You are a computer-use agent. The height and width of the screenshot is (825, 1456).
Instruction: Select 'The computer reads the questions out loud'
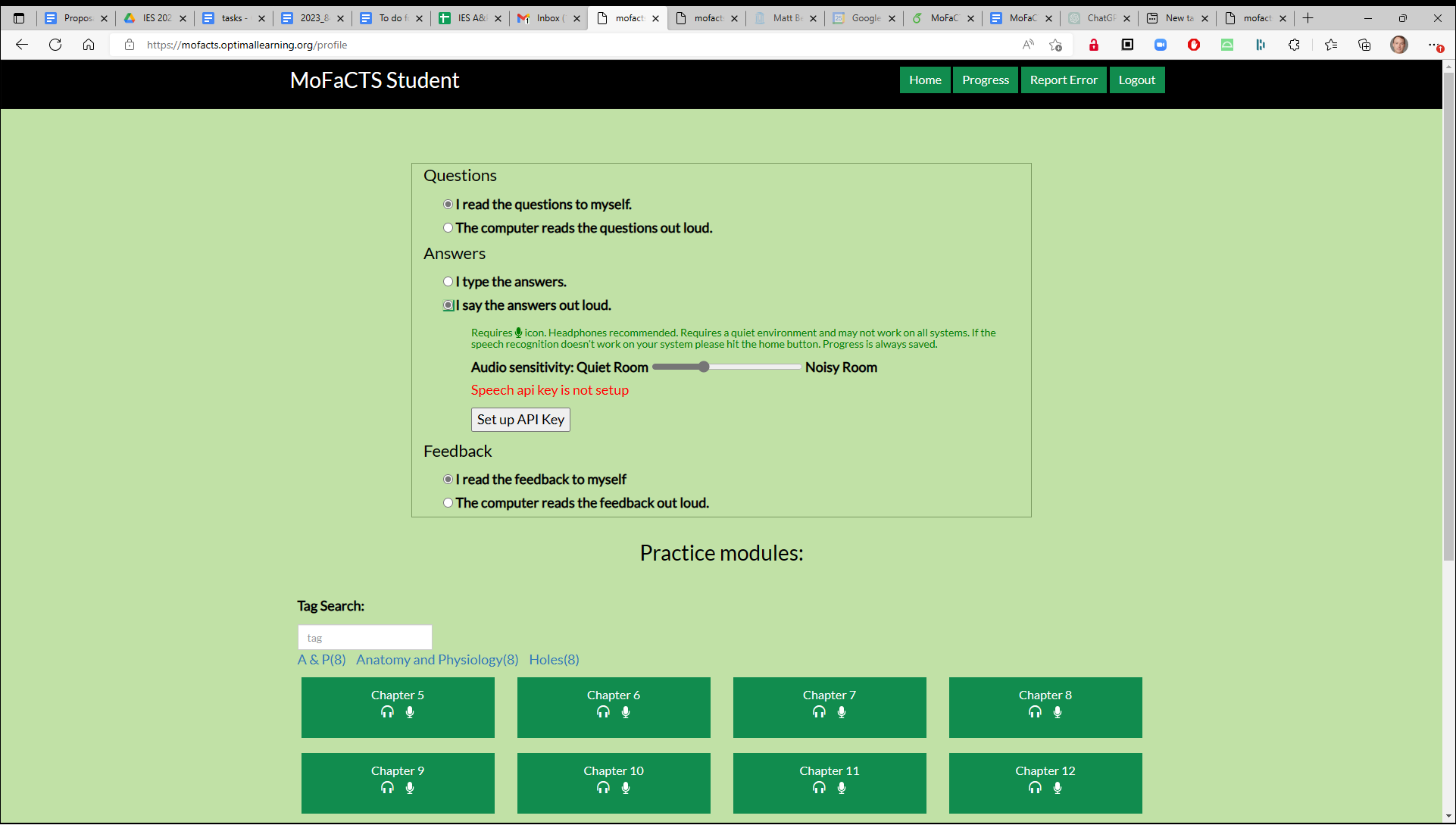[448, 227]
